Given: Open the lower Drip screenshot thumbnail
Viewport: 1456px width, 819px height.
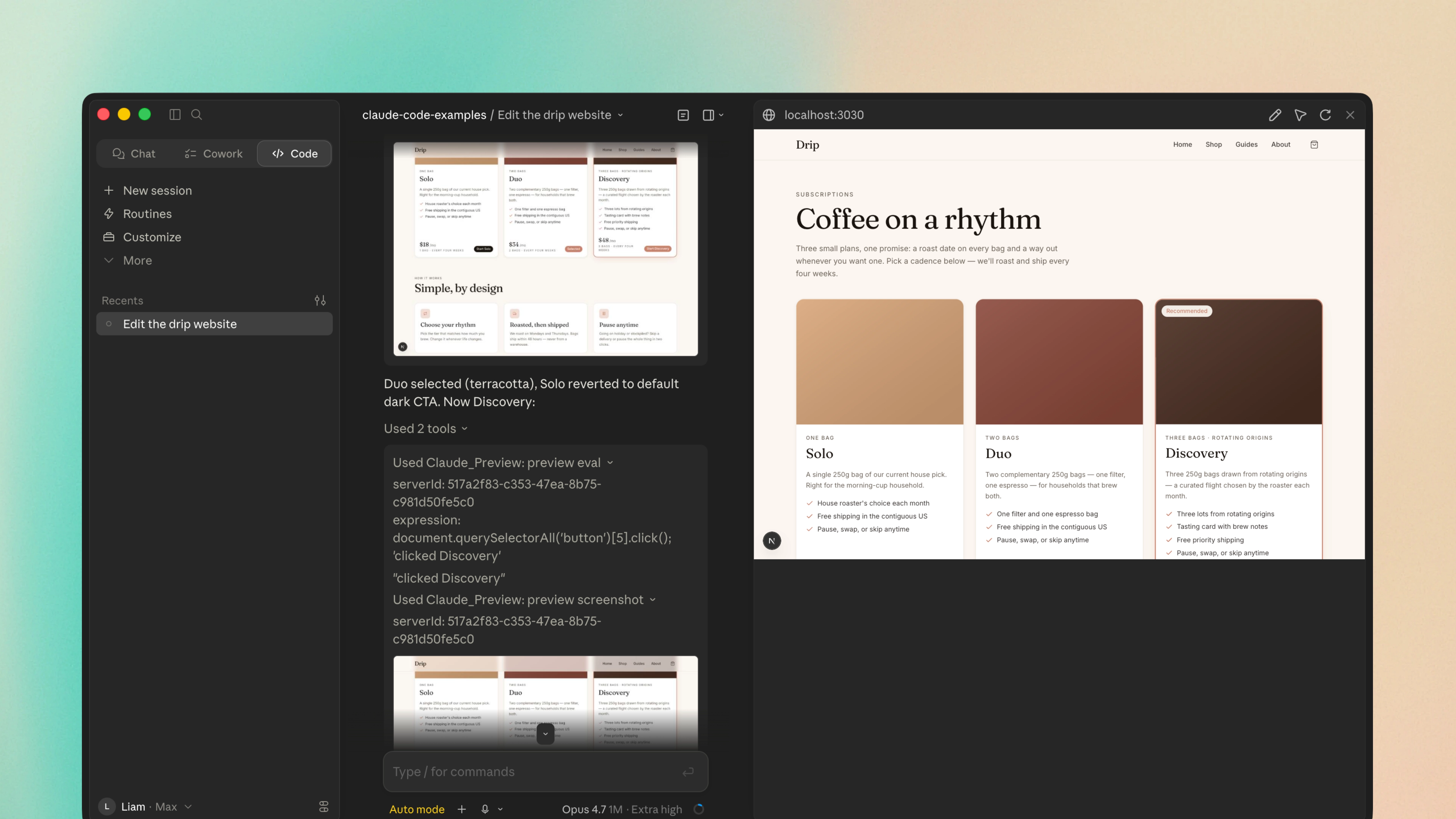Looking at the screenshot, I should pyautogui.click(x=545, y=703).
